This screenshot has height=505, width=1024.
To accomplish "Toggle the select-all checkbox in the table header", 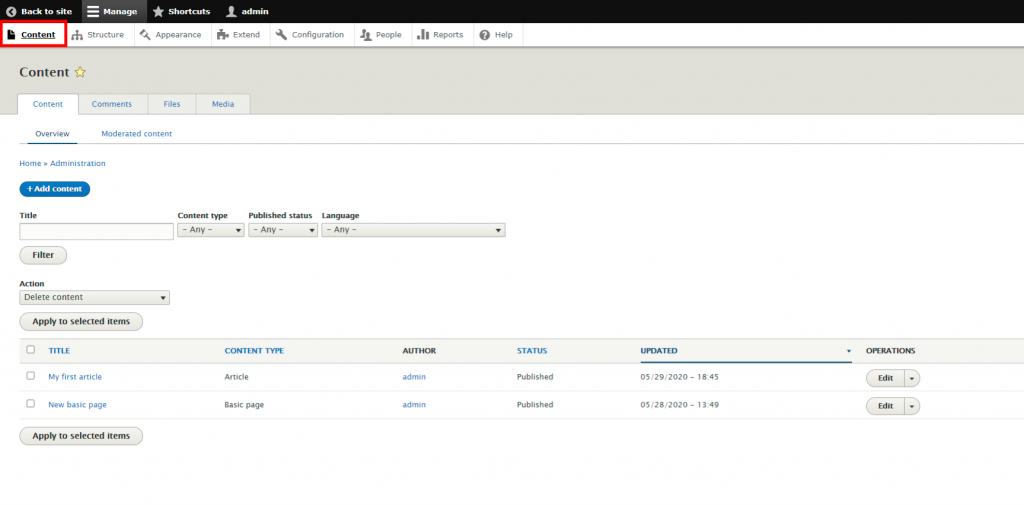I will pos(30,350).
